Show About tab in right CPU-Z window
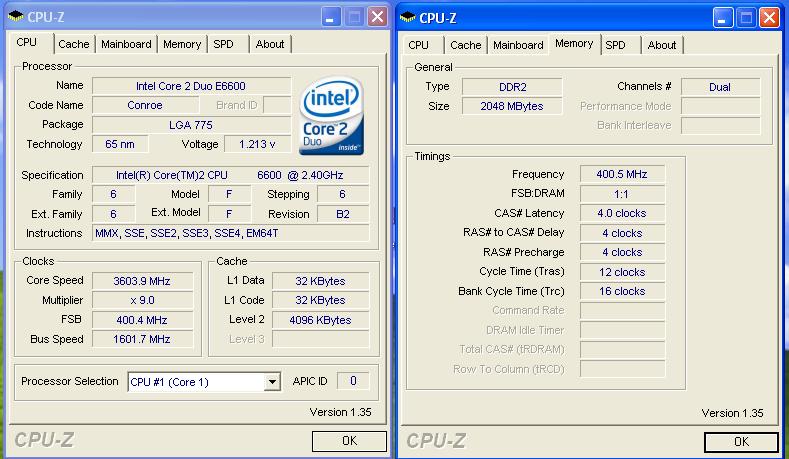The width and height of the screenshot is (789, 459). [662, 45]
